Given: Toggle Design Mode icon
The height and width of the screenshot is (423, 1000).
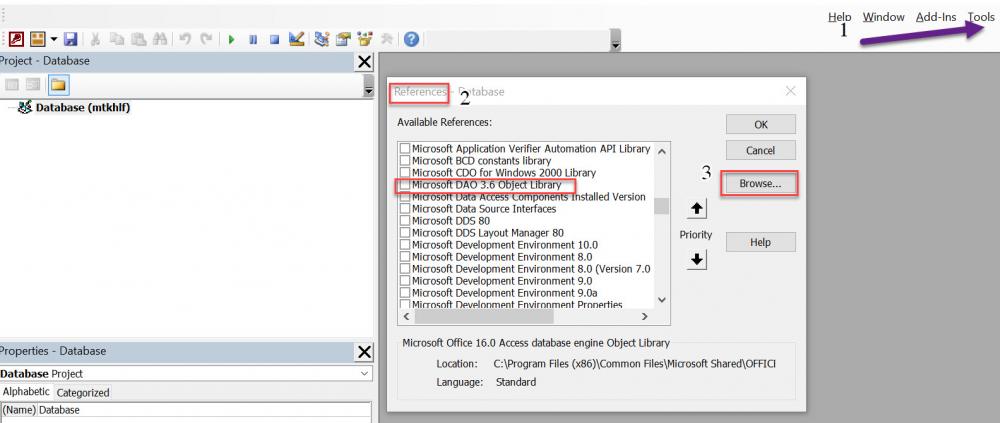Looking at the screenshot, I should coord(296,40).
